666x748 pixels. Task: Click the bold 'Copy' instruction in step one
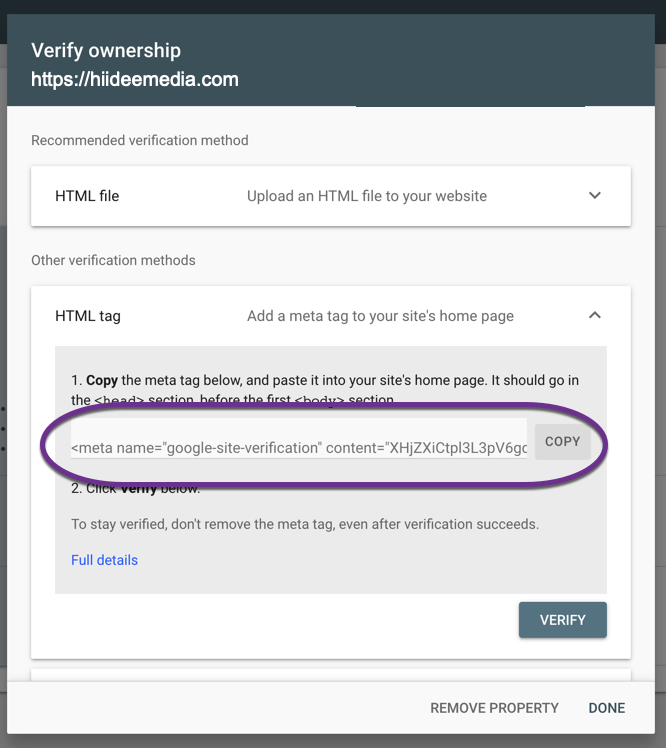102,381
